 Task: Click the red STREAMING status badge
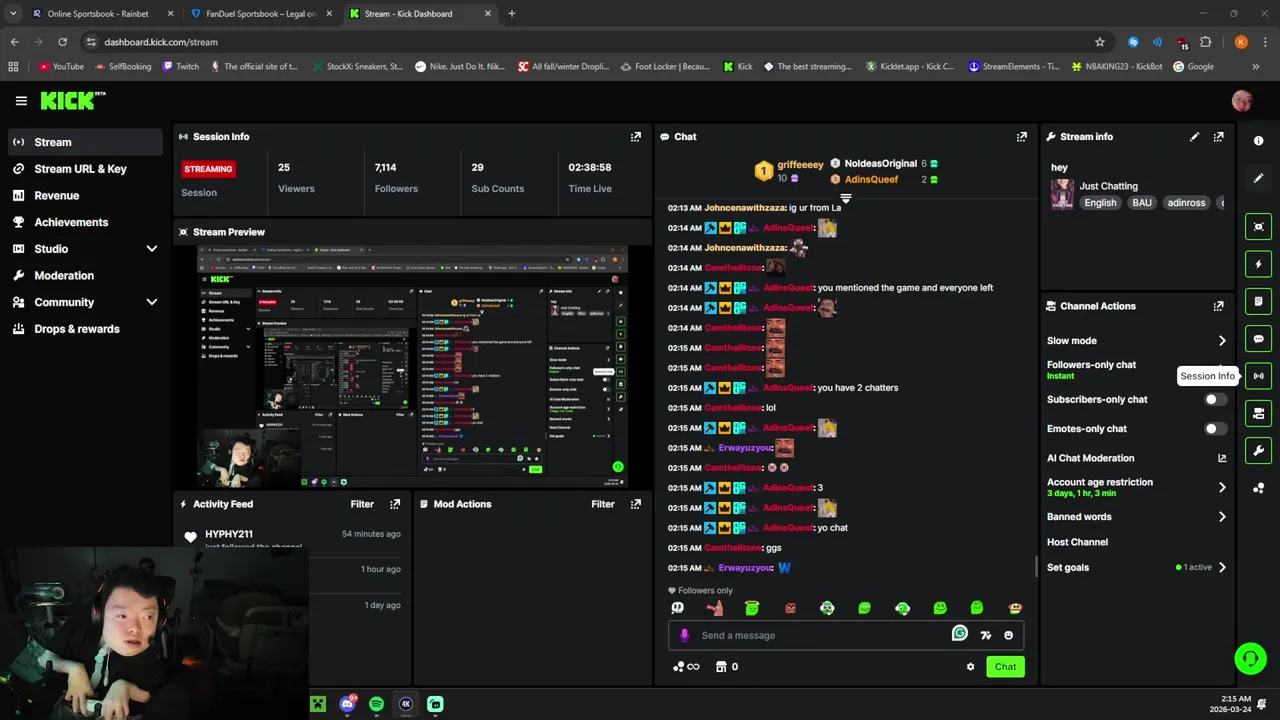pos(209,169)
